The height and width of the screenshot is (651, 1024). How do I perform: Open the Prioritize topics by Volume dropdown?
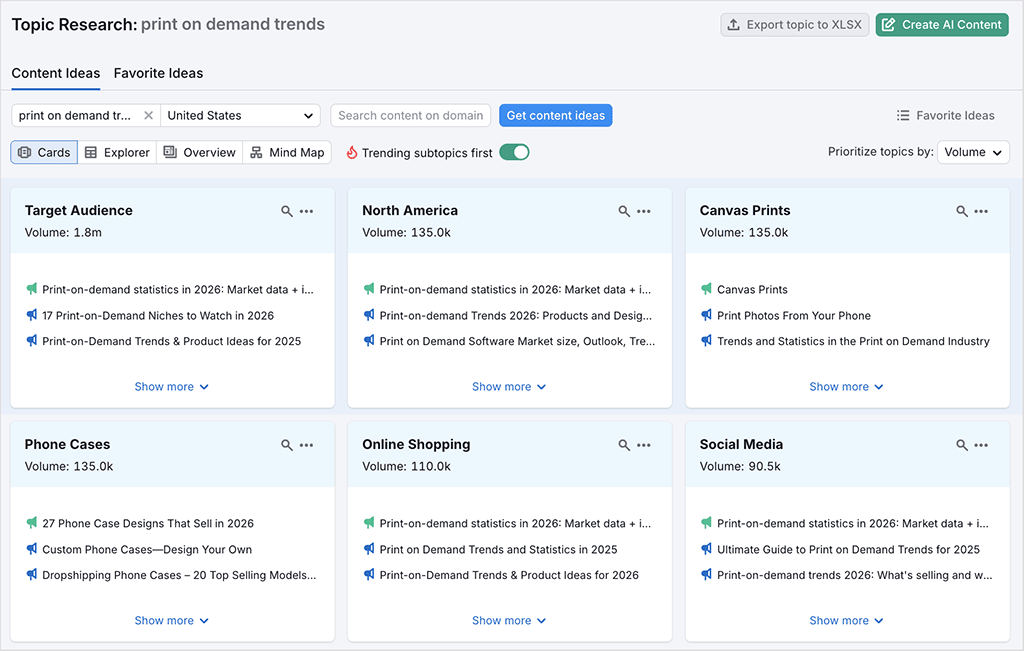[x=973, y=152]
